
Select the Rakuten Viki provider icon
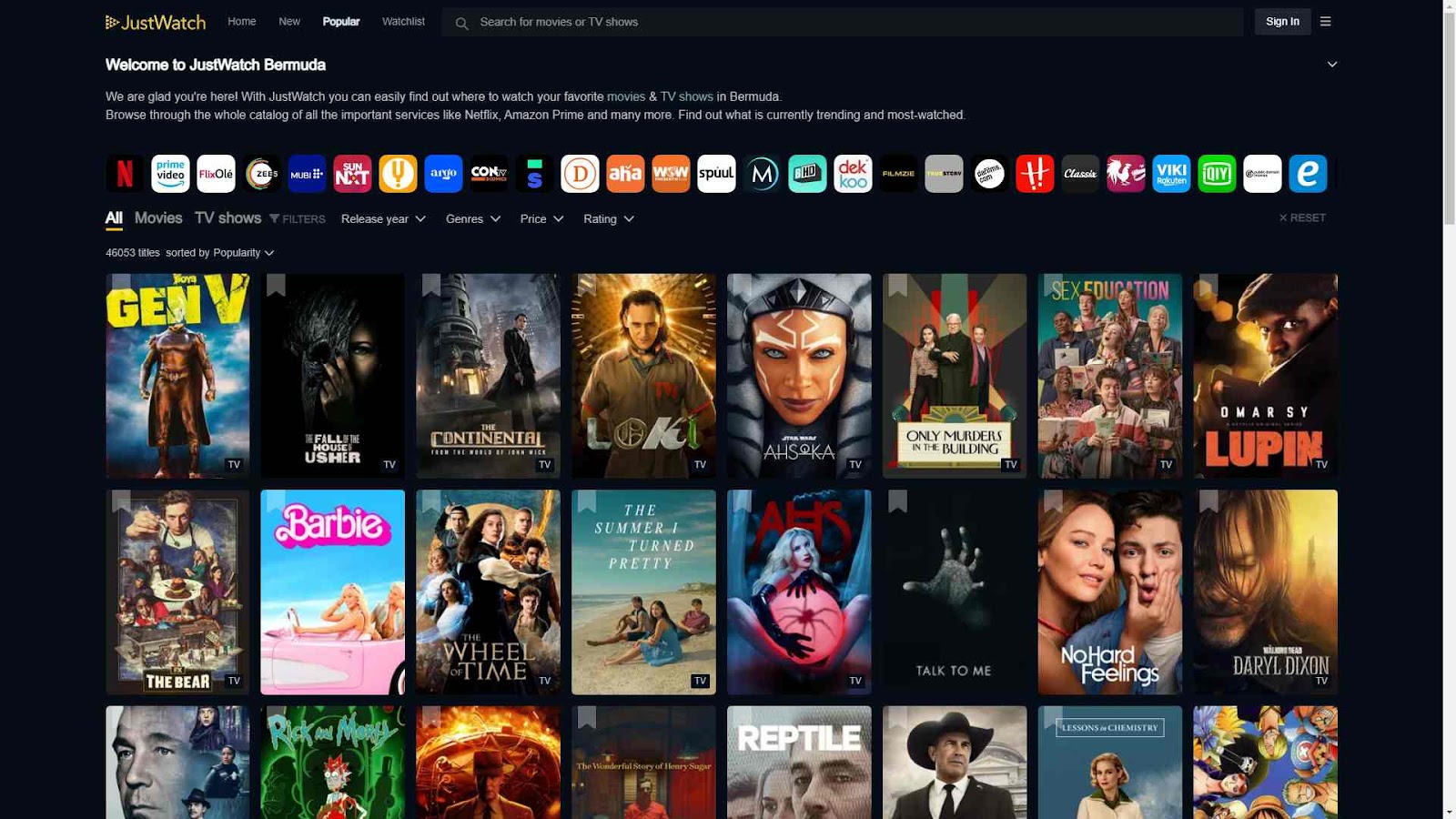pyautogui.click(x=1171, y=174)
